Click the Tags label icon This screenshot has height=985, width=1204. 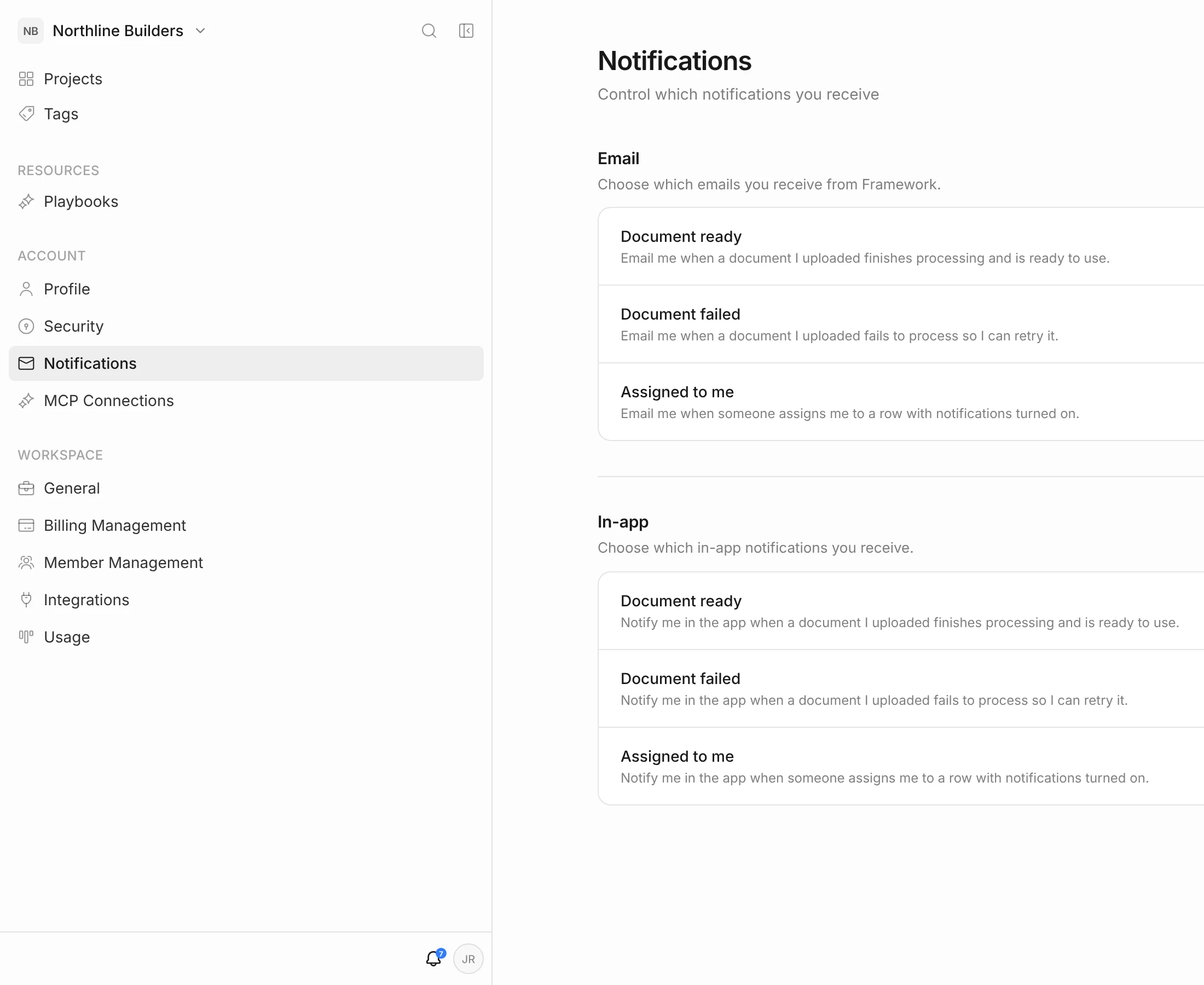pos(26,113)
